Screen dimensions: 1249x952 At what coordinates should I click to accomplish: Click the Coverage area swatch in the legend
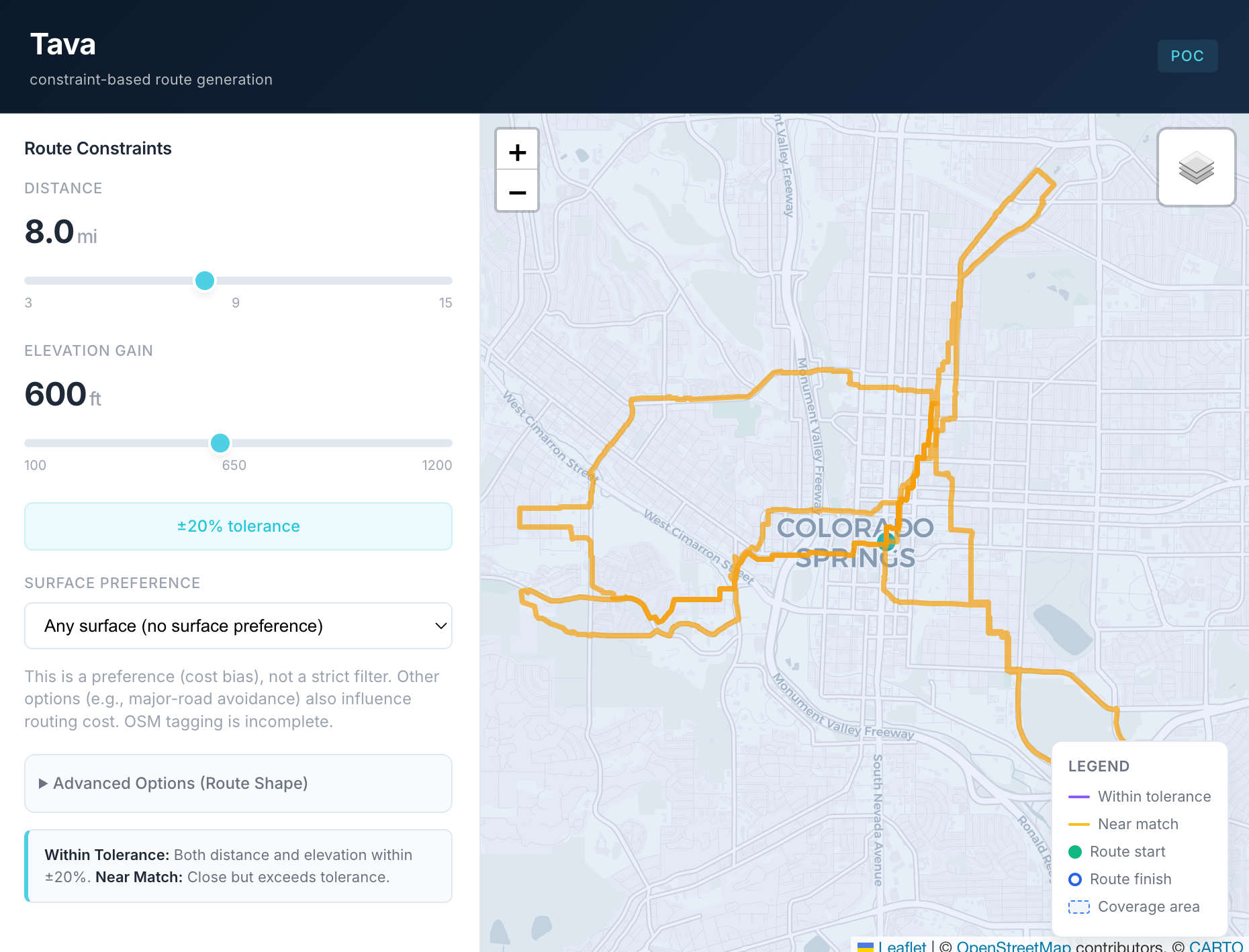click(x=1078, y=906)
